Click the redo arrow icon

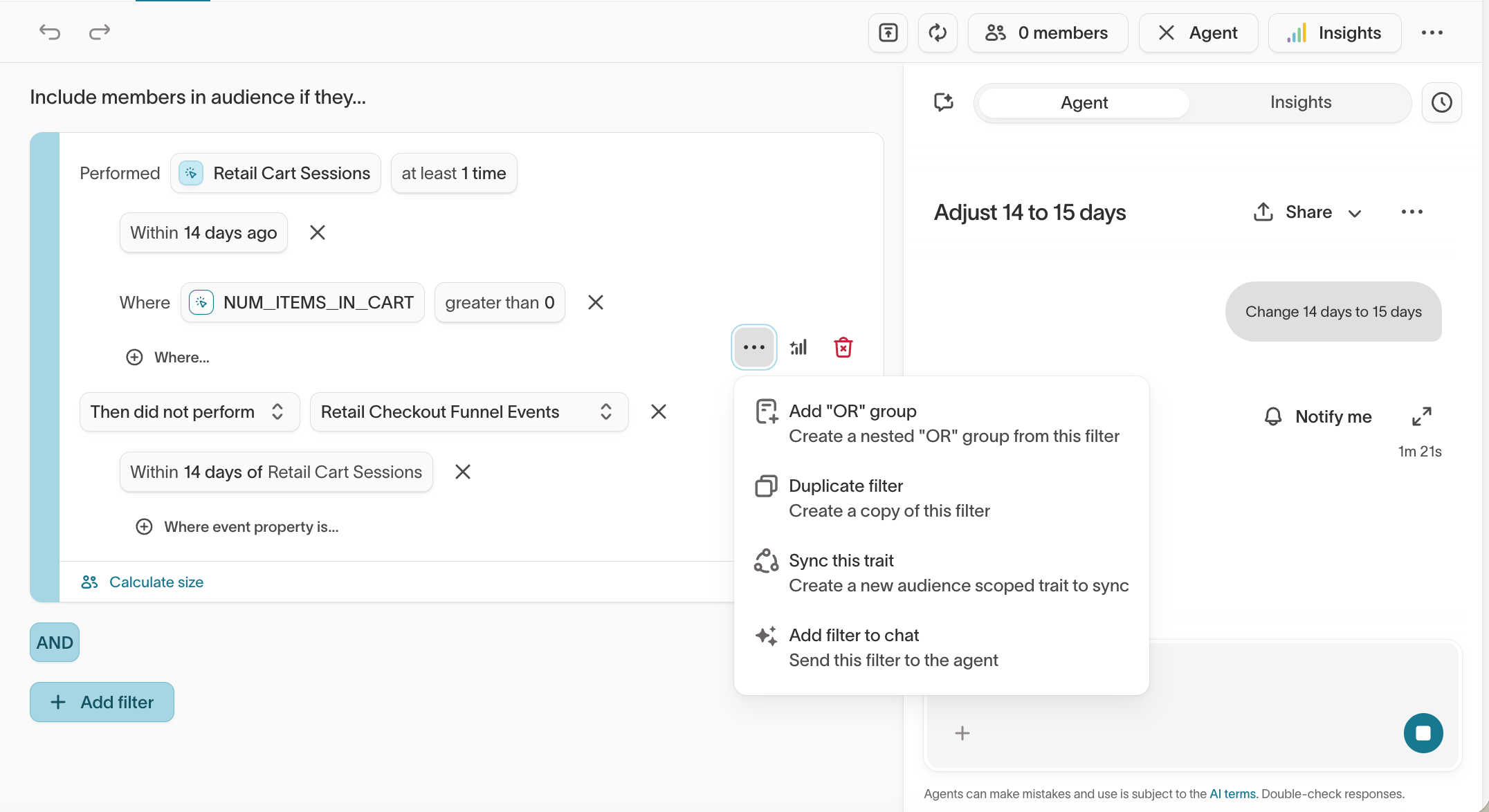(99, 32)
